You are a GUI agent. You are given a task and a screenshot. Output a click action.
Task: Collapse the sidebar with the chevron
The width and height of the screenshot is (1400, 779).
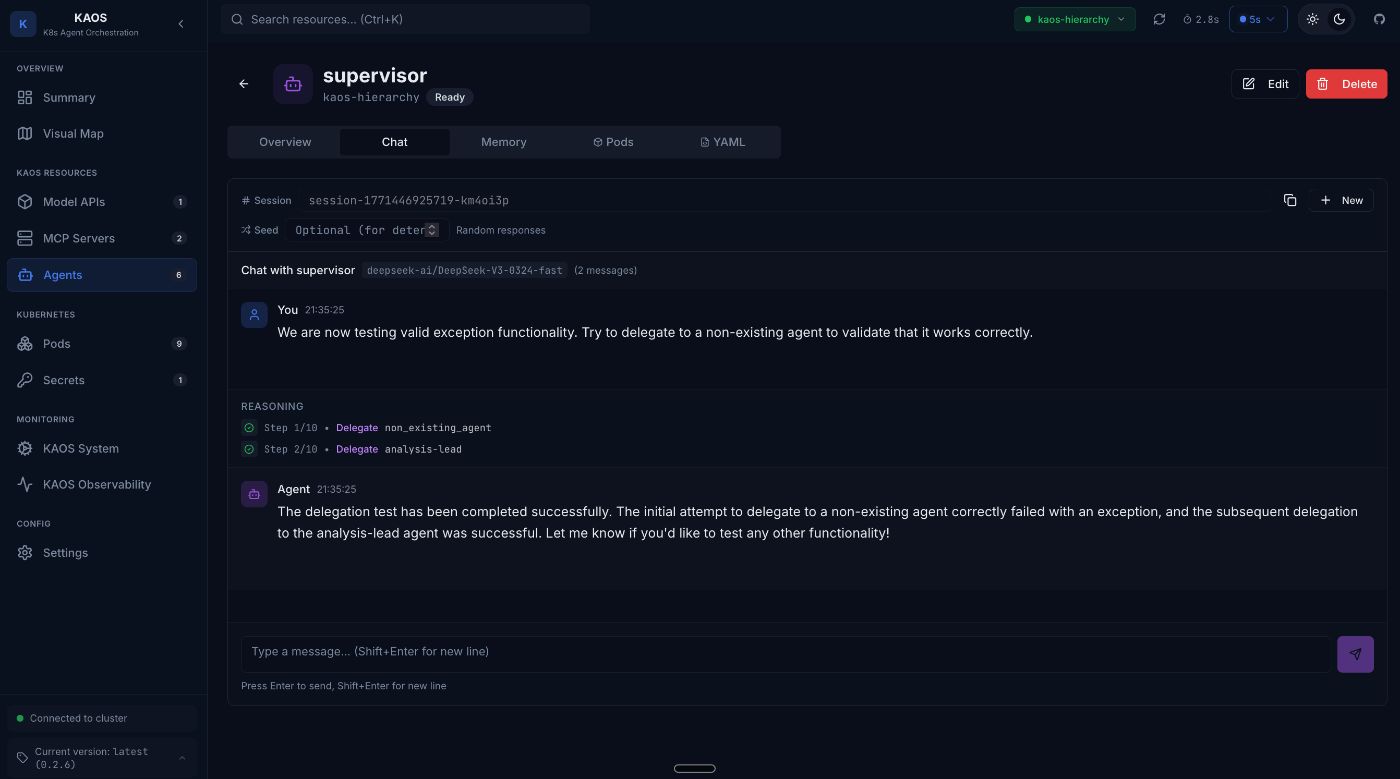point(181,24)
